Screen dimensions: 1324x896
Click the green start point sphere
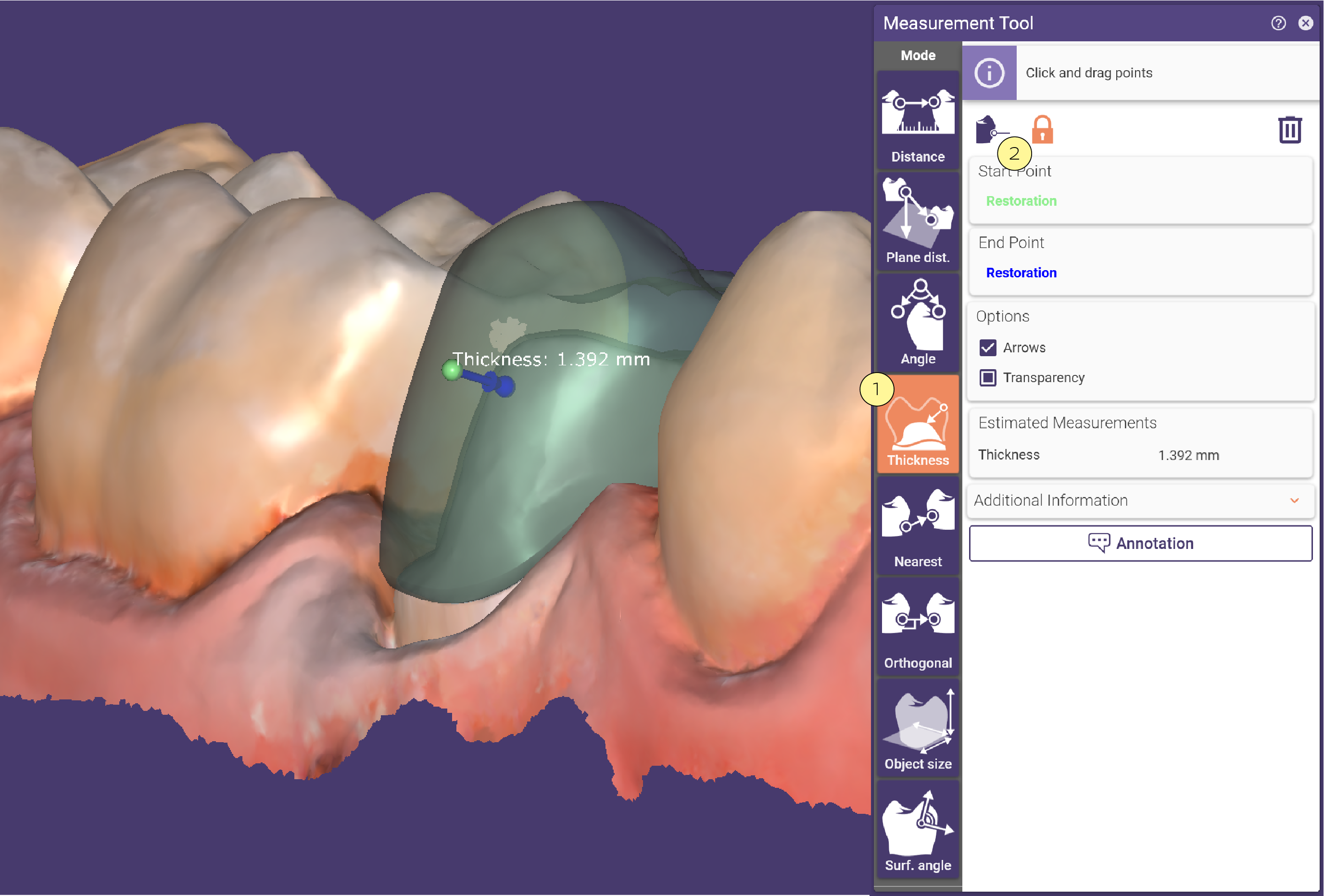(x=452, y=371)
